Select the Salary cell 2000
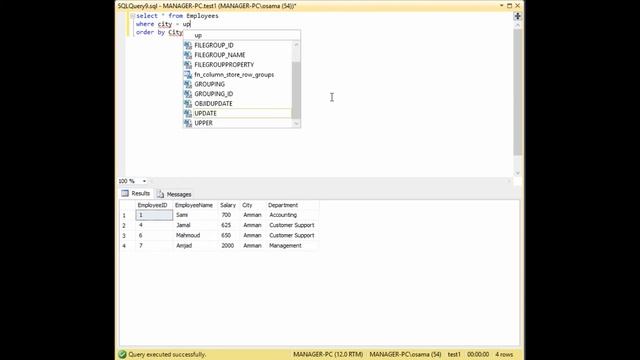640x360 pixels. click(x=229, y=246)
